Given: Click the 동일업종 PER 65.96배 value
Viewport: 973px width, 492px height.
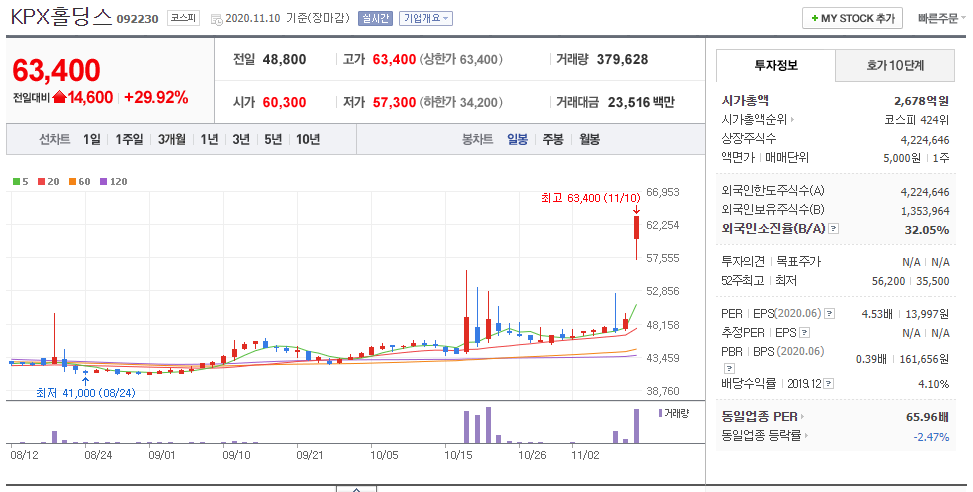Looking at the screenshot, I should coord(928,417).
